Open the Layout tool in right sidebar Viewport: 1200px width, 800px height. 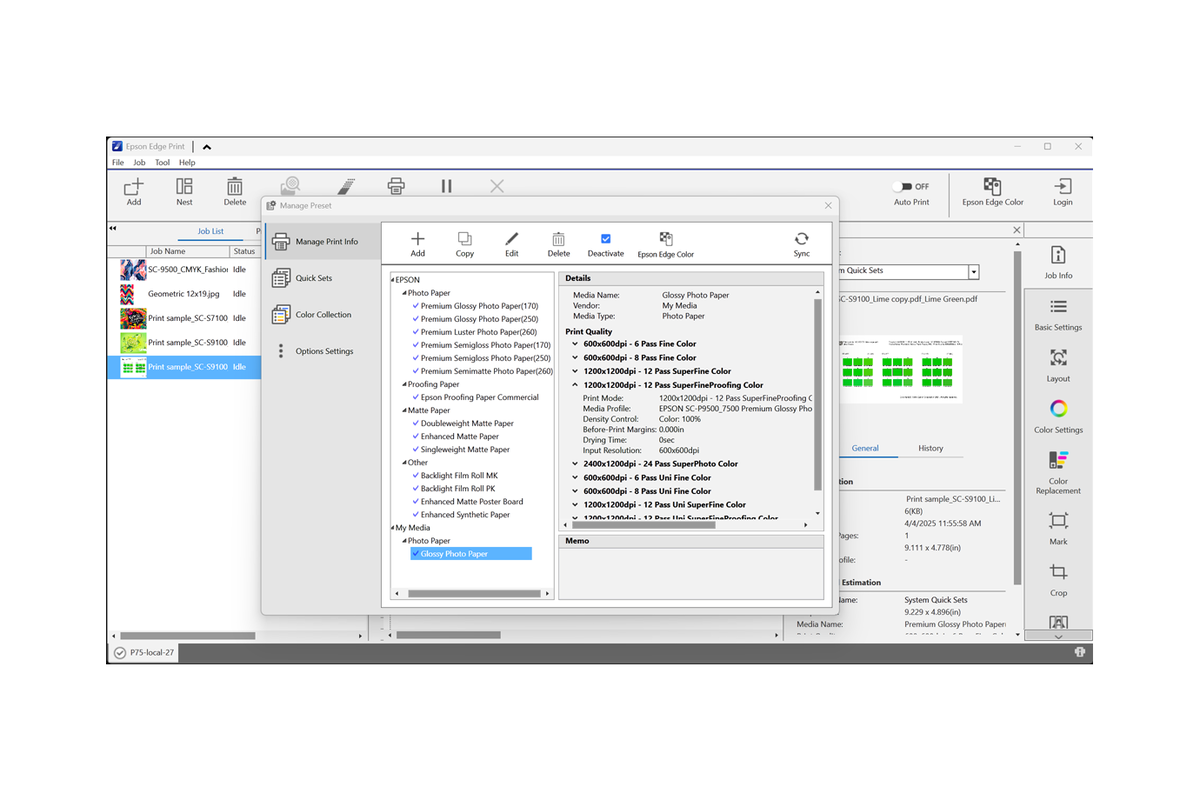tap(1058, 365)
